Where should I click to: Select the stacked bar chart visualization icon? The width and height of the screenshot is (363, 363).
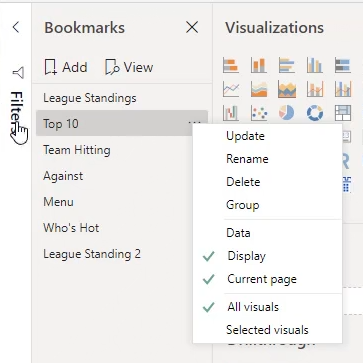point(231,65)
